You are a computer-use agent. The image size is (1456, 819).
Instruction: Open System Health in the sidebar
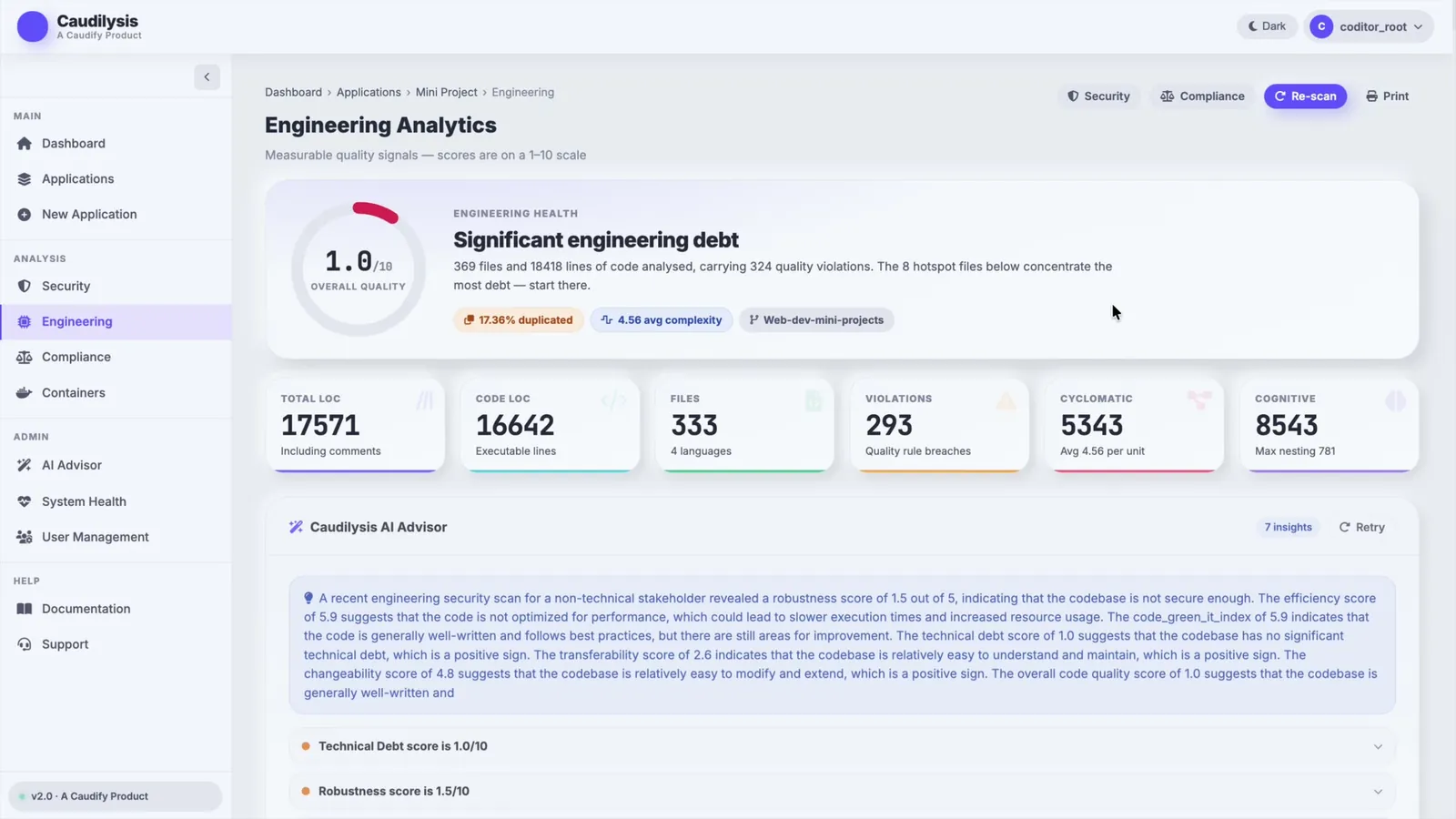116,501
